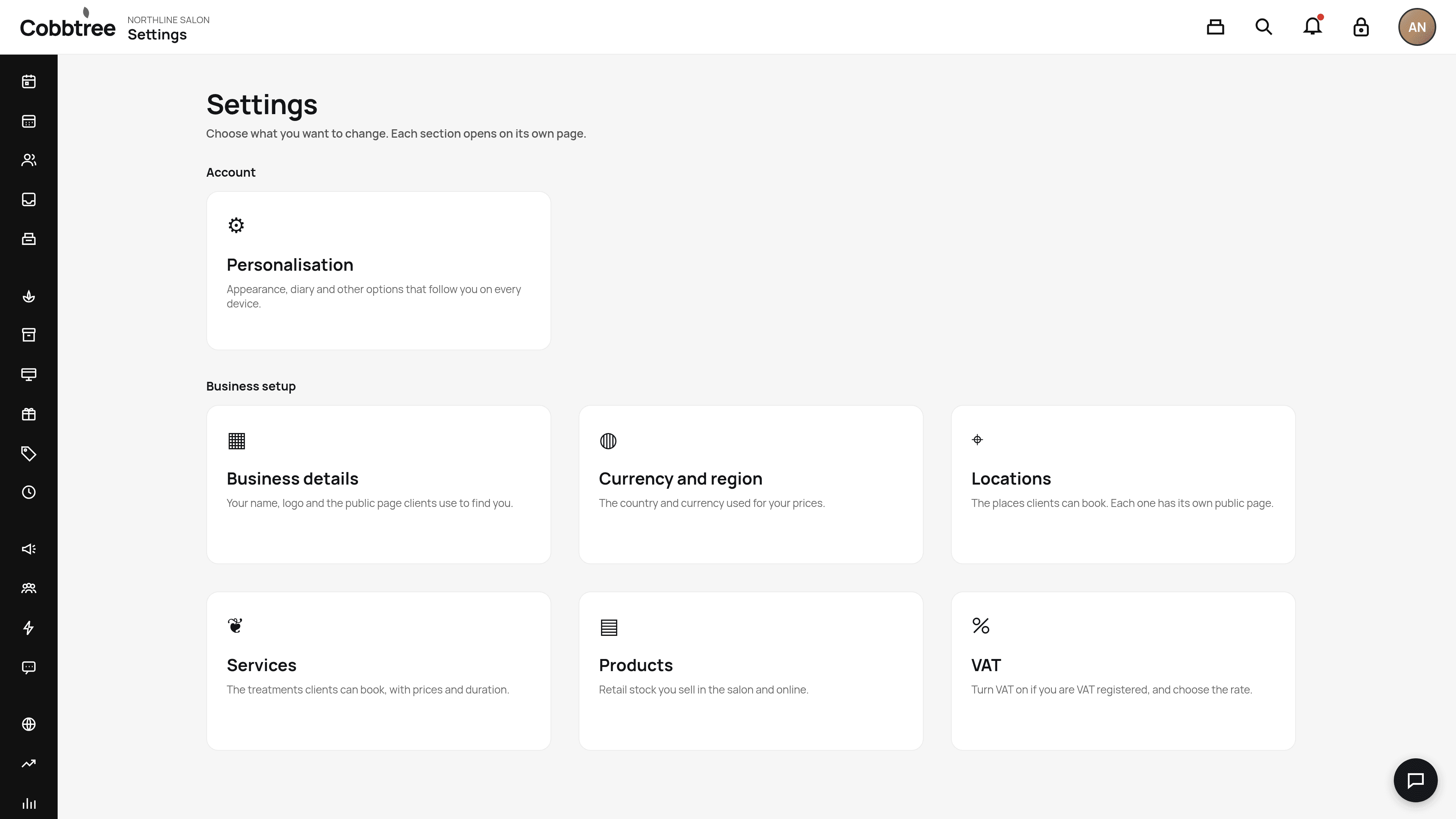Open the bar chart icon in the sidebar
Screen dimensions: 1456x819
click(29, 803)
